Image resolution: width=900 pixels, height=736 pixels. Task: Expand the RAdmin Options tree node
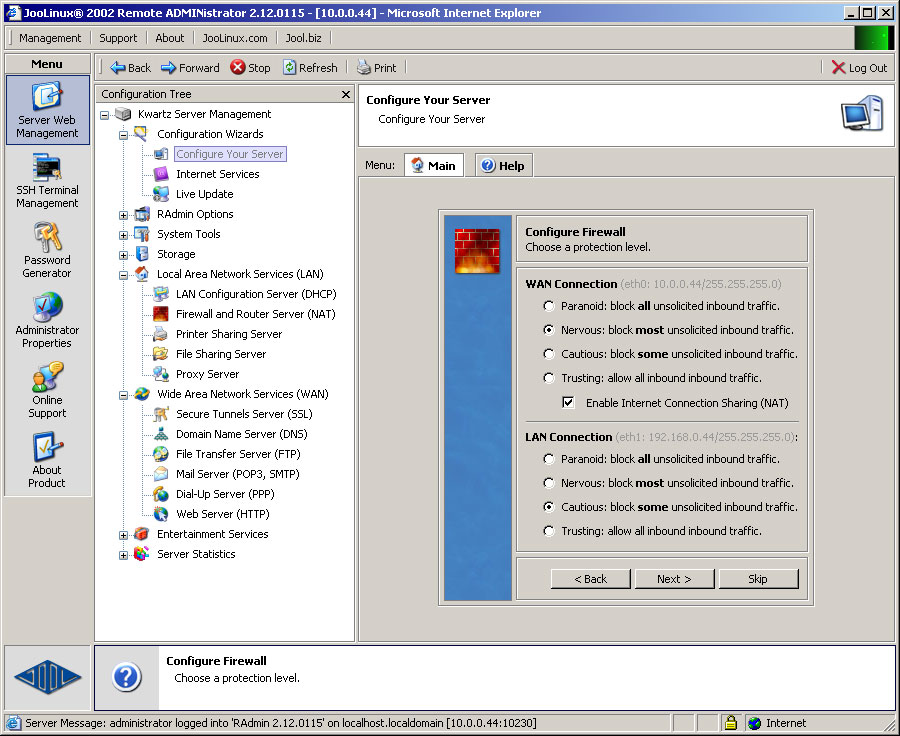point(124,214)
